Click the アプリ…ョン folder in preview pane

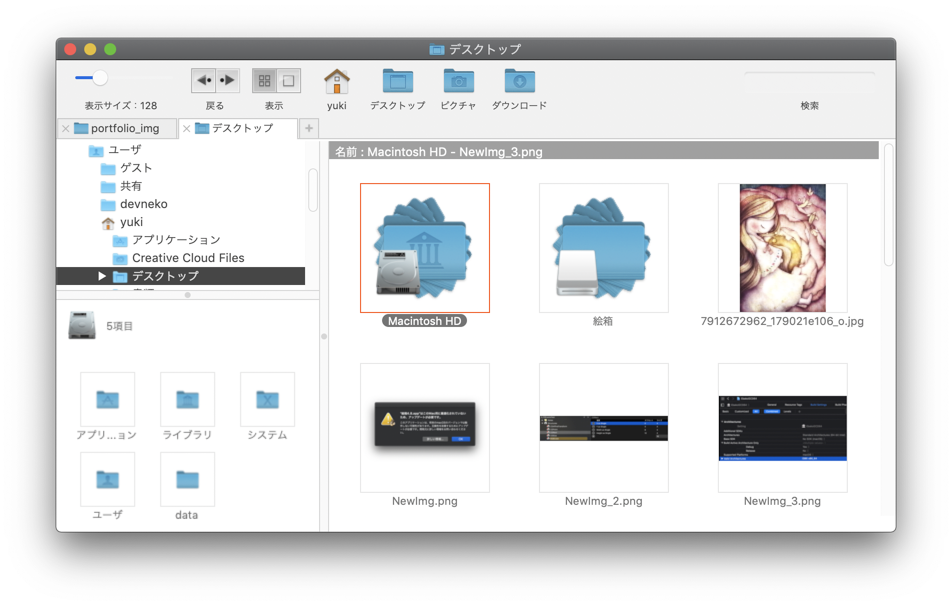[107, 399]
